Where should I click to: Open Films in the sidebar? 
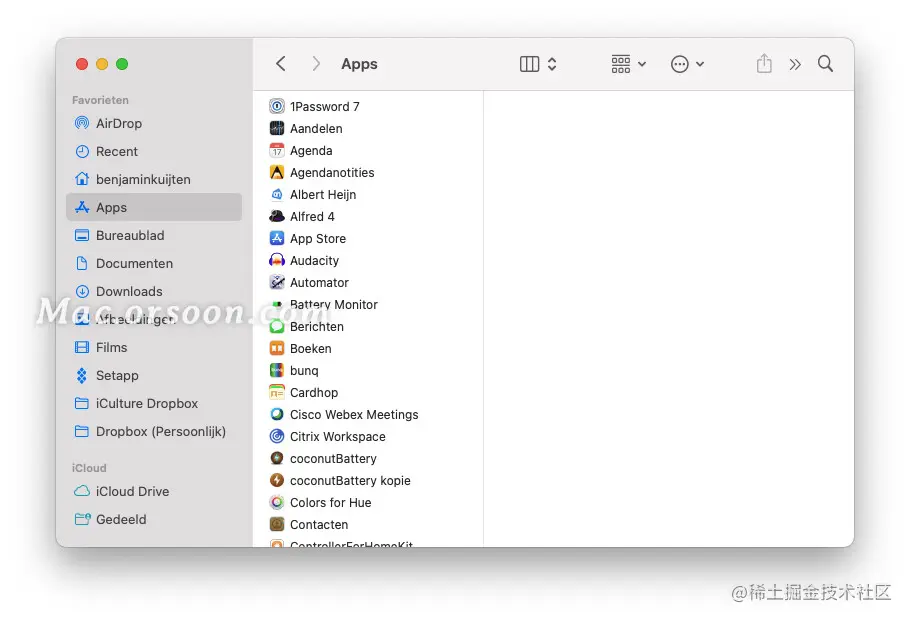point(154,347)
